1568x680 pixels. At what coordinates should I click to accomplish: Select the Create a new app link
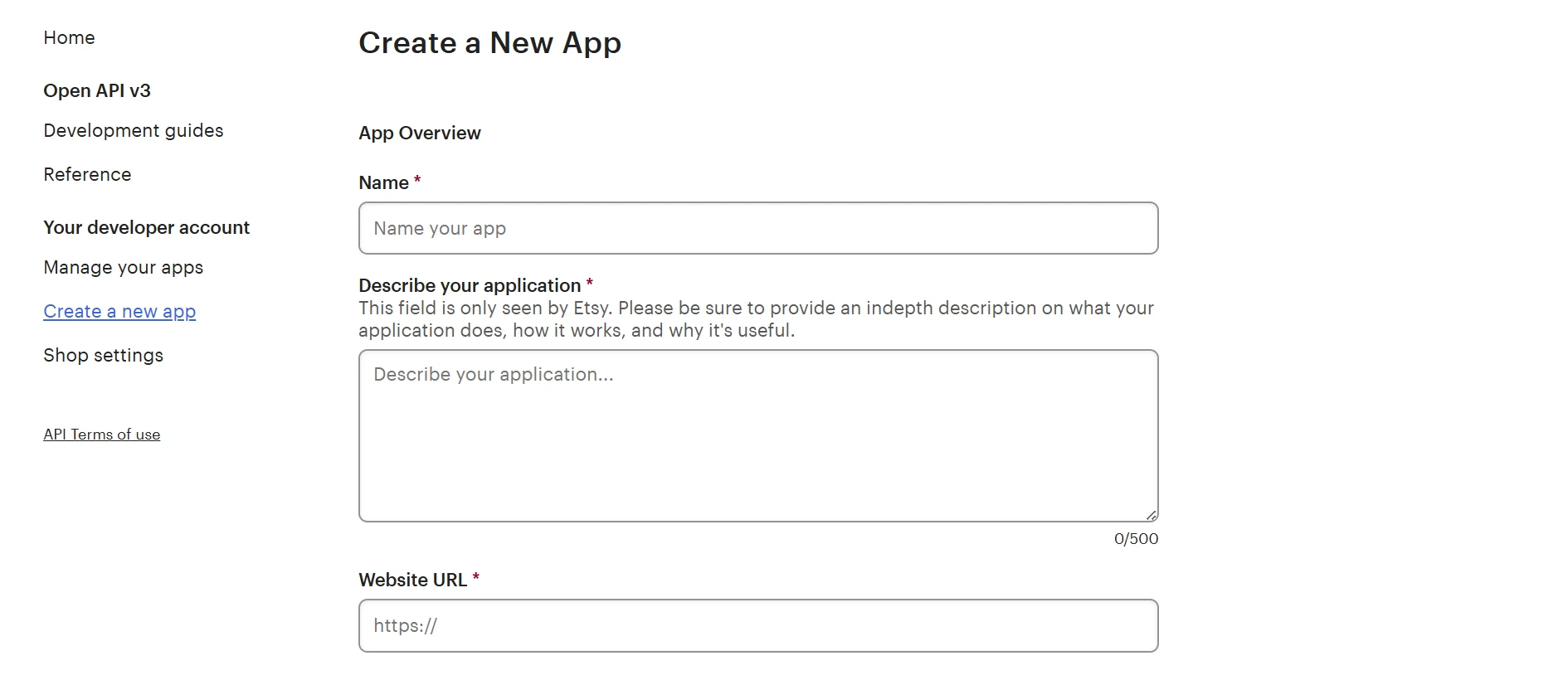119,311
